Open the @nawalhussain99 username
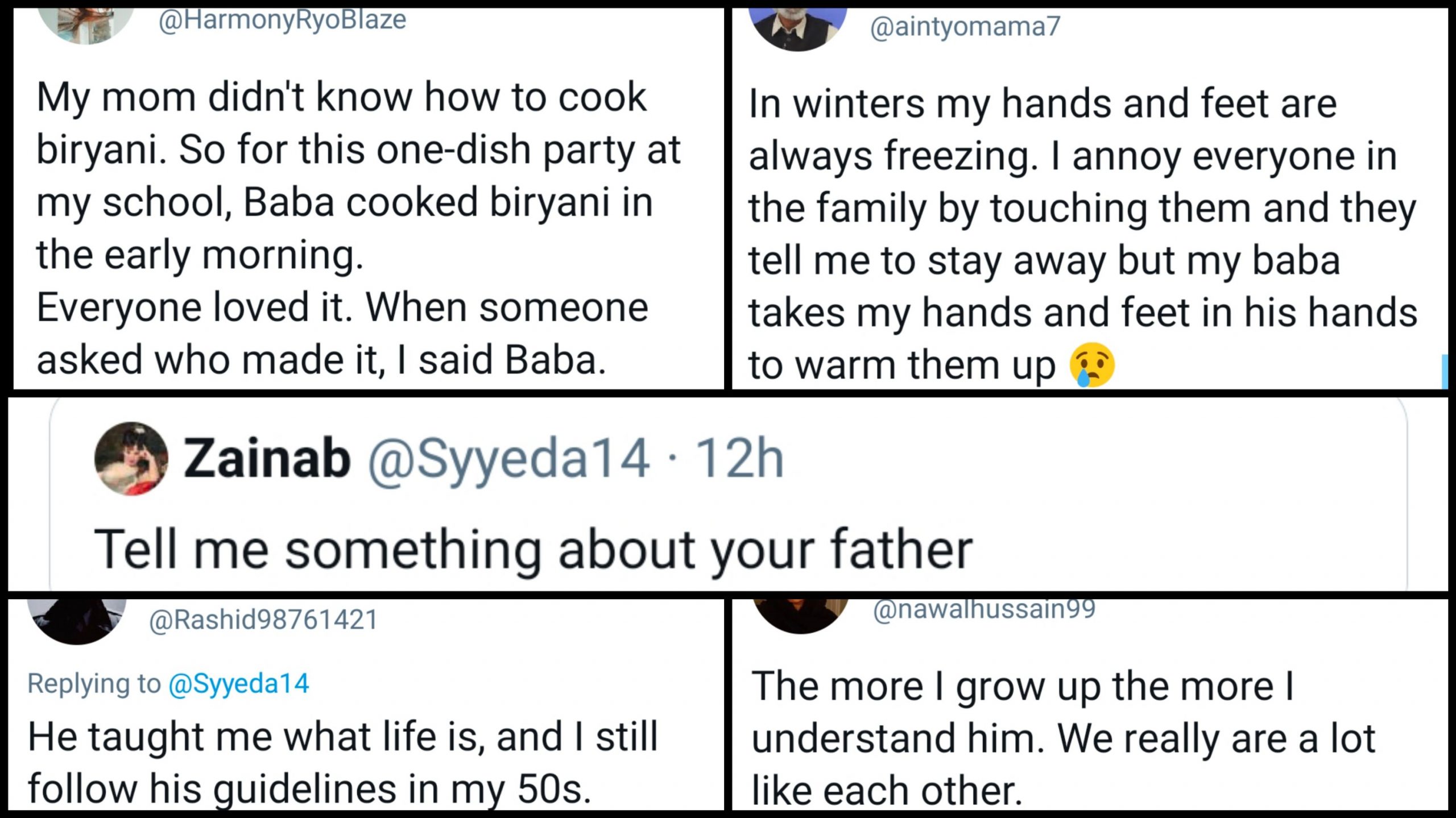This screenshot has width=1456, height=818. pyautogui.click(x=984, y=609)
